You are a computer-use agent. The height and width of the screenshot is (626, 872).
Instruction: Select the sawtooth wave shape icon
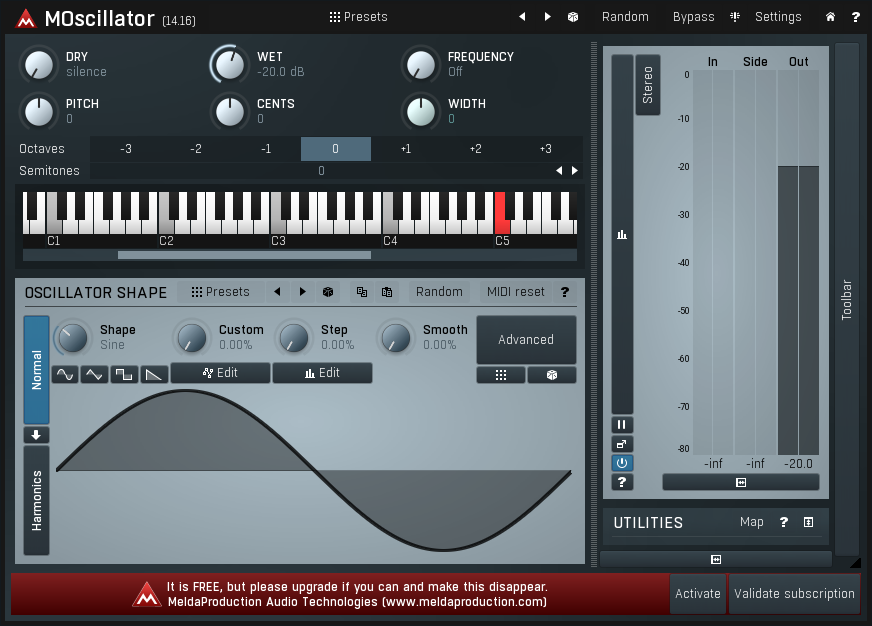153,374
